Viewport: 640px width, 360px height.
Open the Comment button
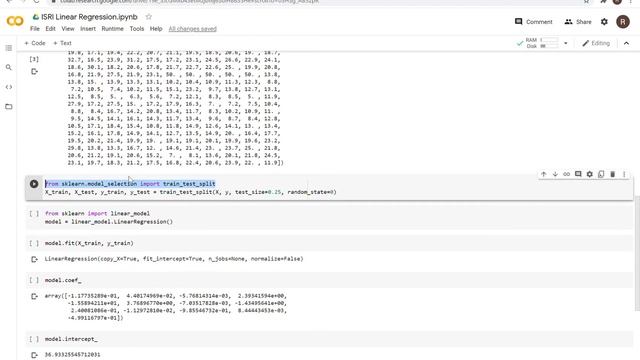[533, 22]
